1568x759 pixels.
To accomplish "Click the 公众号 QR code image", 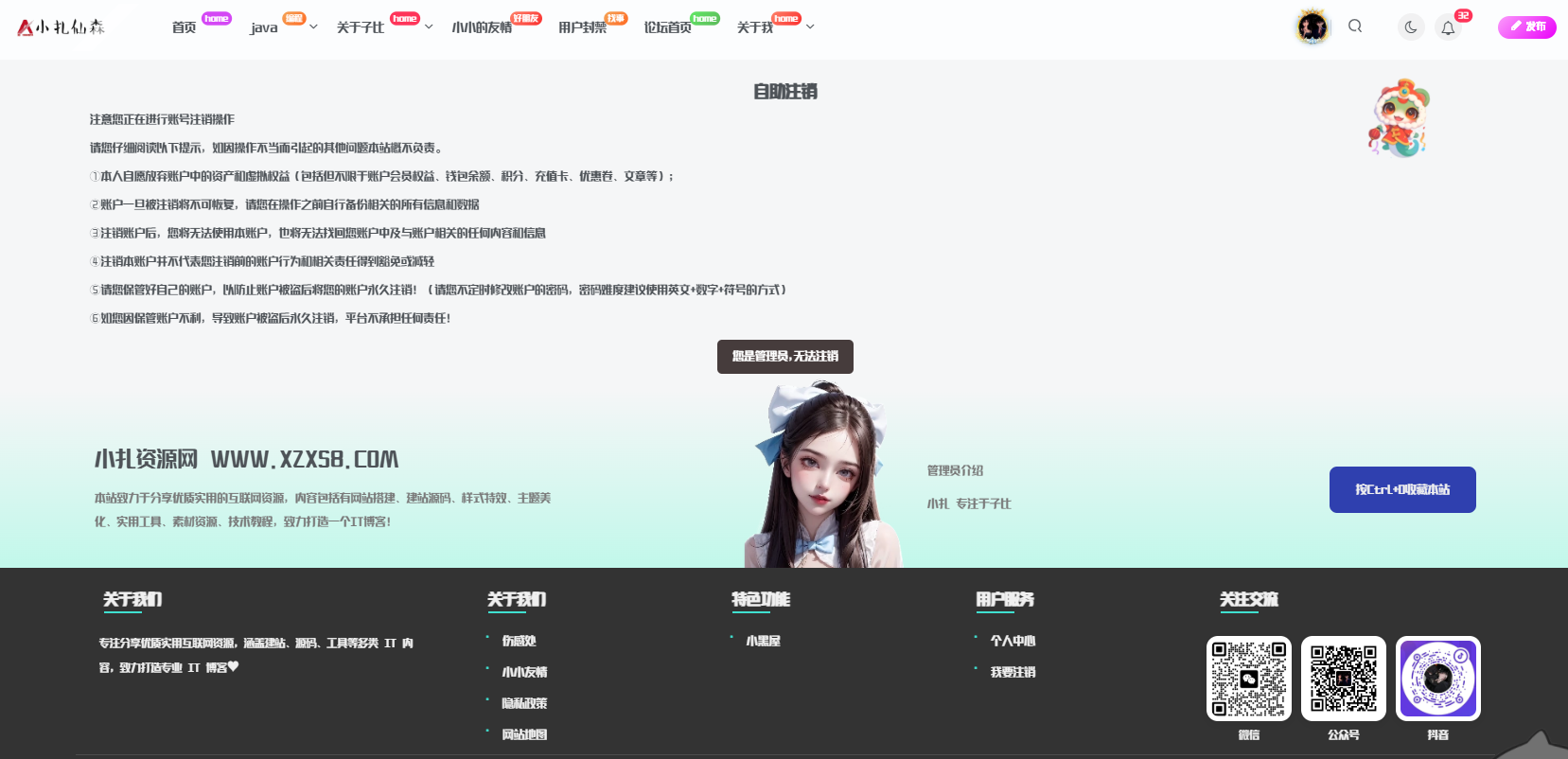I will click(x=1344, y=679).
